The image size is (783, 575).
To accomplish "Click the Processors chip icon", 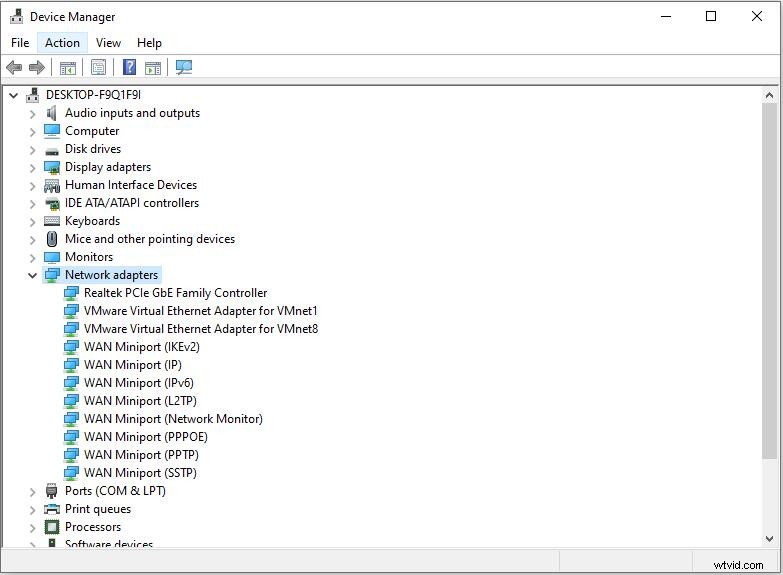I will point(52,527).
